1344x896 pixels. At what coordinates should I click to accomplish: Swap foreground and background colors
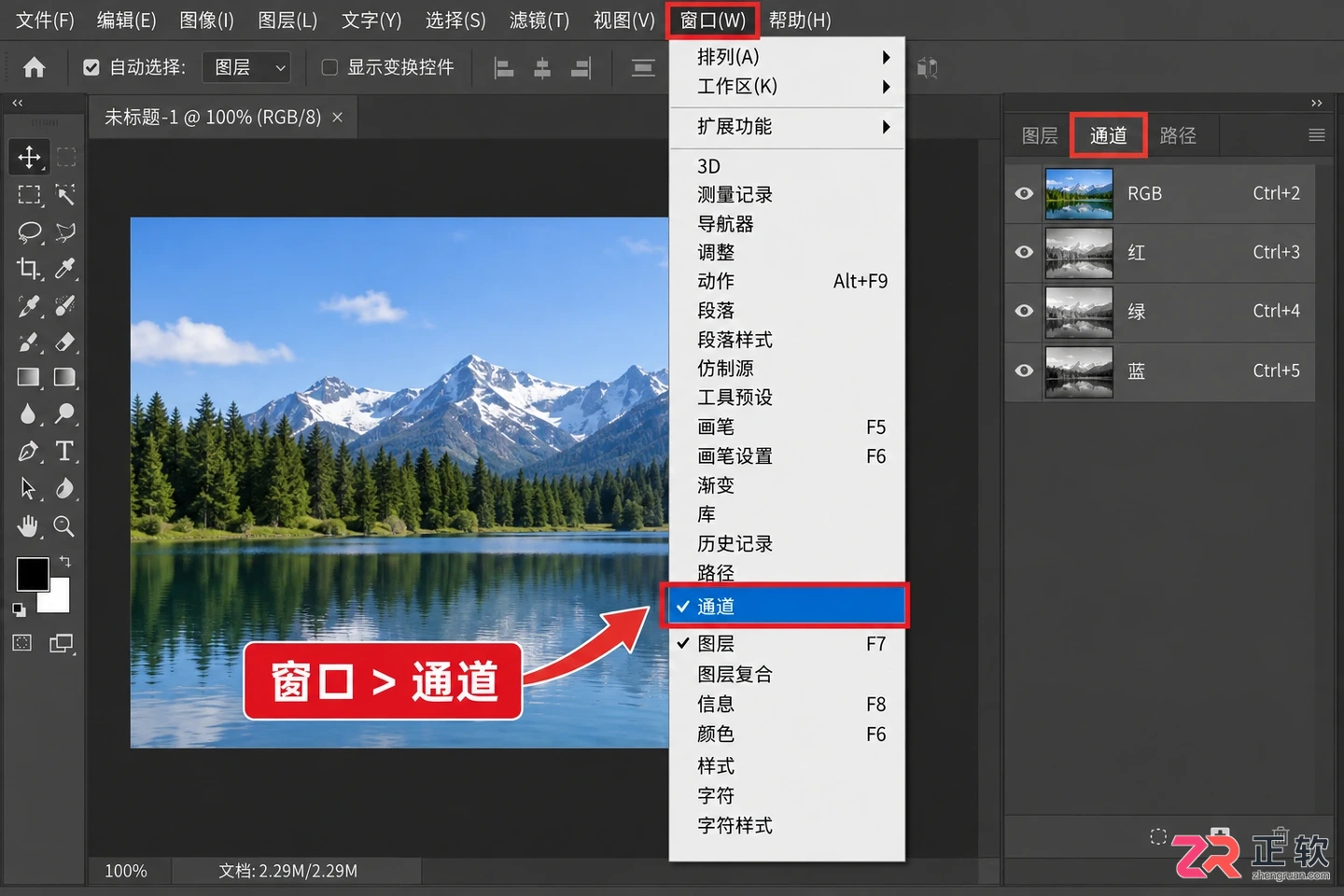65,562
